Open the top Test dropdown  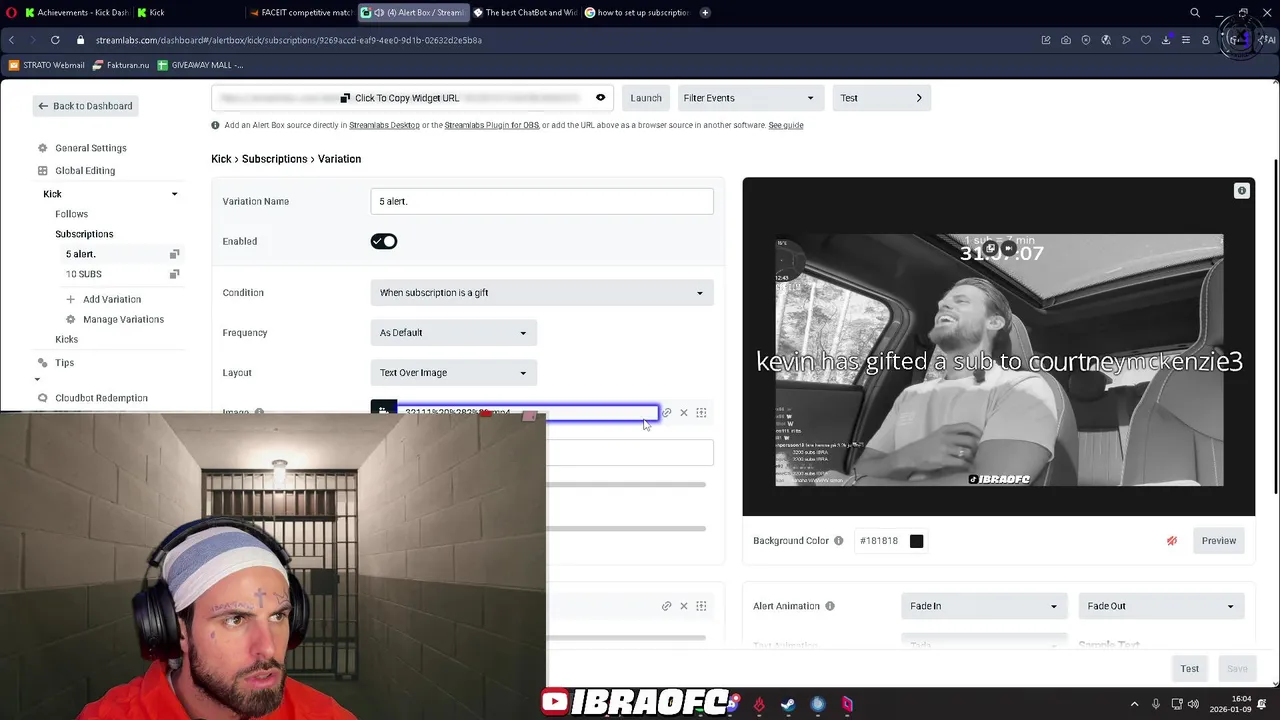[x=881, y=98]
